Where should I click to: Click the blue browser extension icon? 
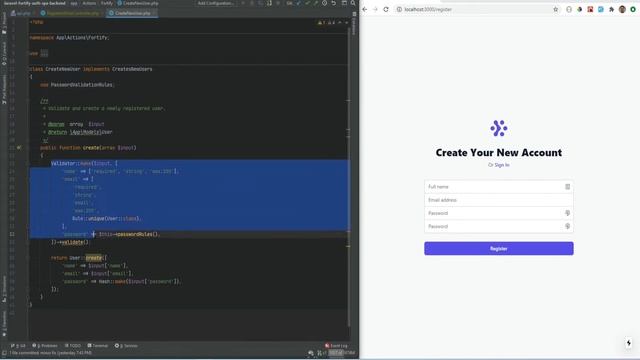[601, 9]
